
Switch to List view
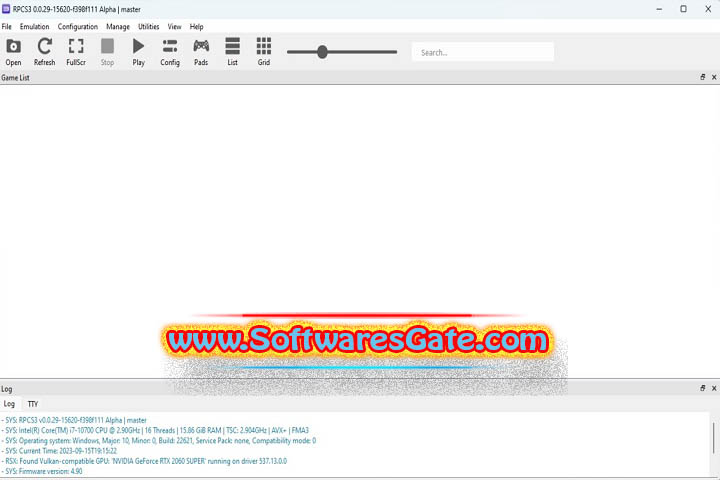point(232,52)
